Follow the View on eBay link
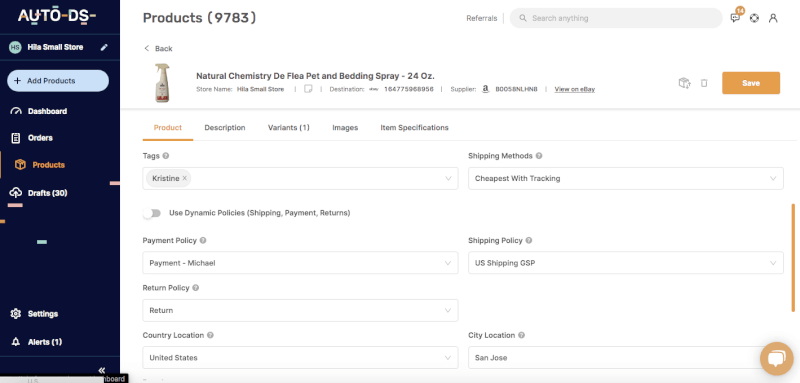The height and width of the screenshot is (383, 800). [574, 89]
